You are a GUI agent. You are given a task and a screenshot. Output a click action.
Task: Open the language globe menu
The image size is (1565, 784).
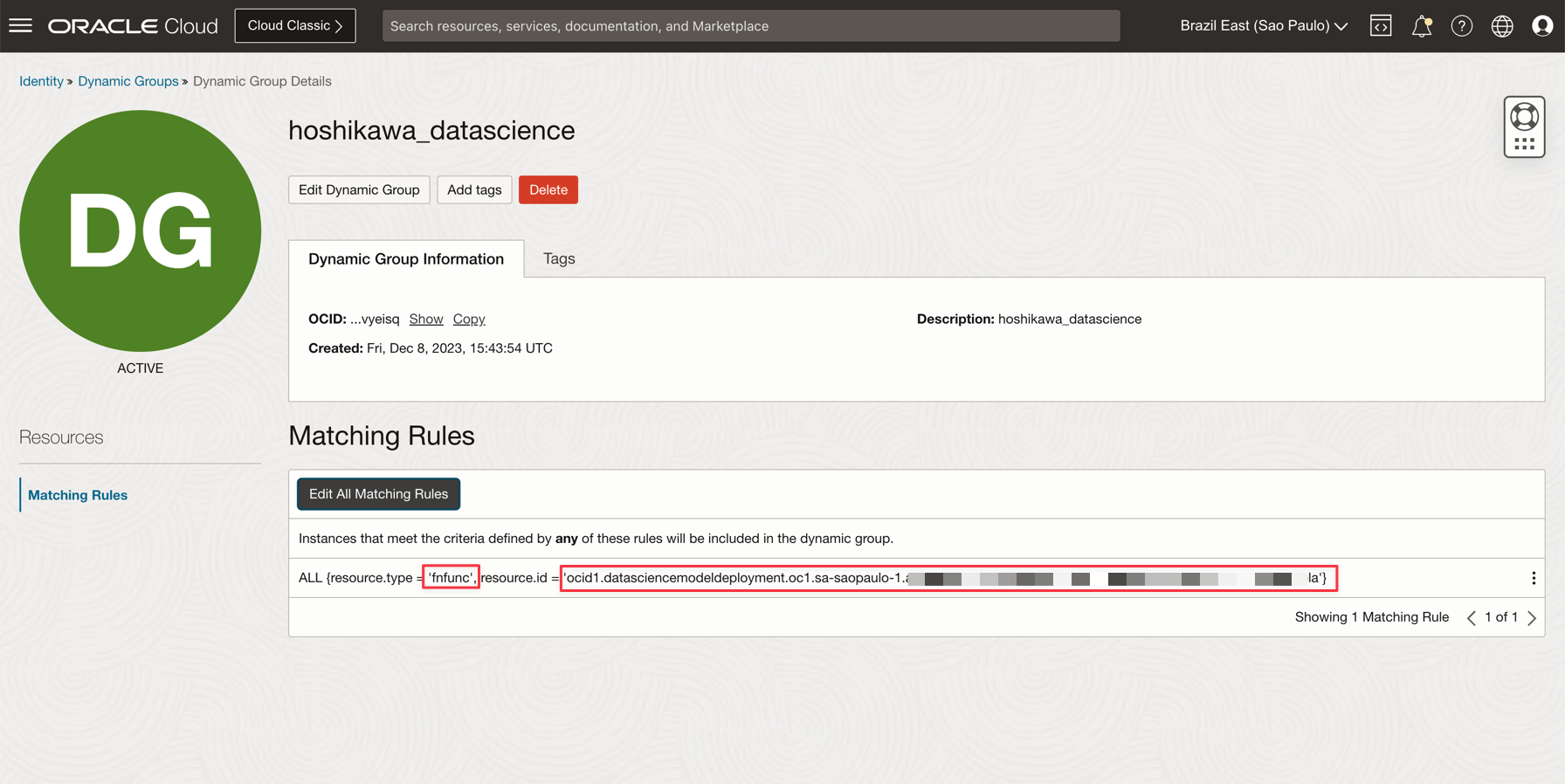1502,26
